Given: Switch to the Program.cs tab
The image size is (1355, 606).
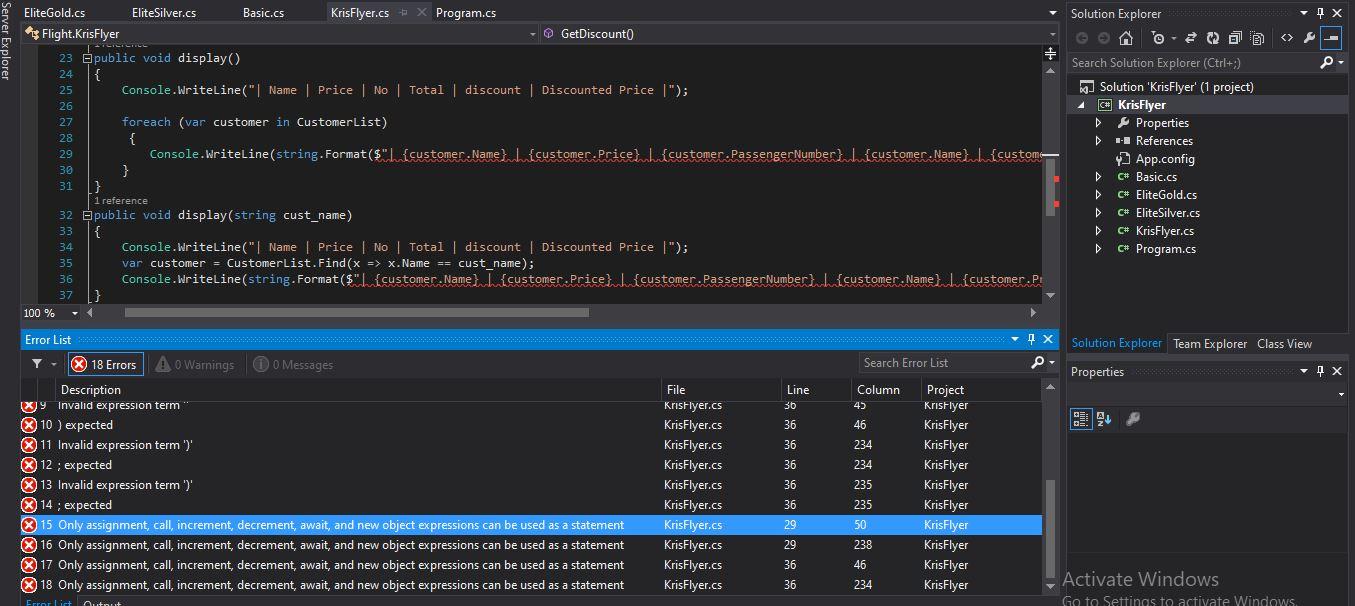Looking at the screenshot, I should coord(466,13).
